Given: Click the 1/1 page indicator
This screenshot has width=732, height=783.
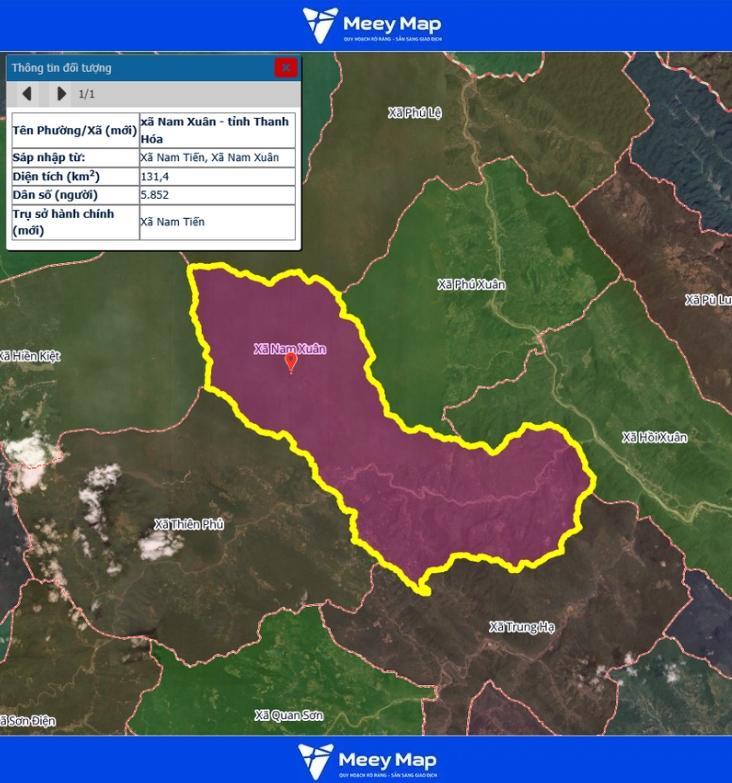Looking at the screenshot, I should click(87, 94).
